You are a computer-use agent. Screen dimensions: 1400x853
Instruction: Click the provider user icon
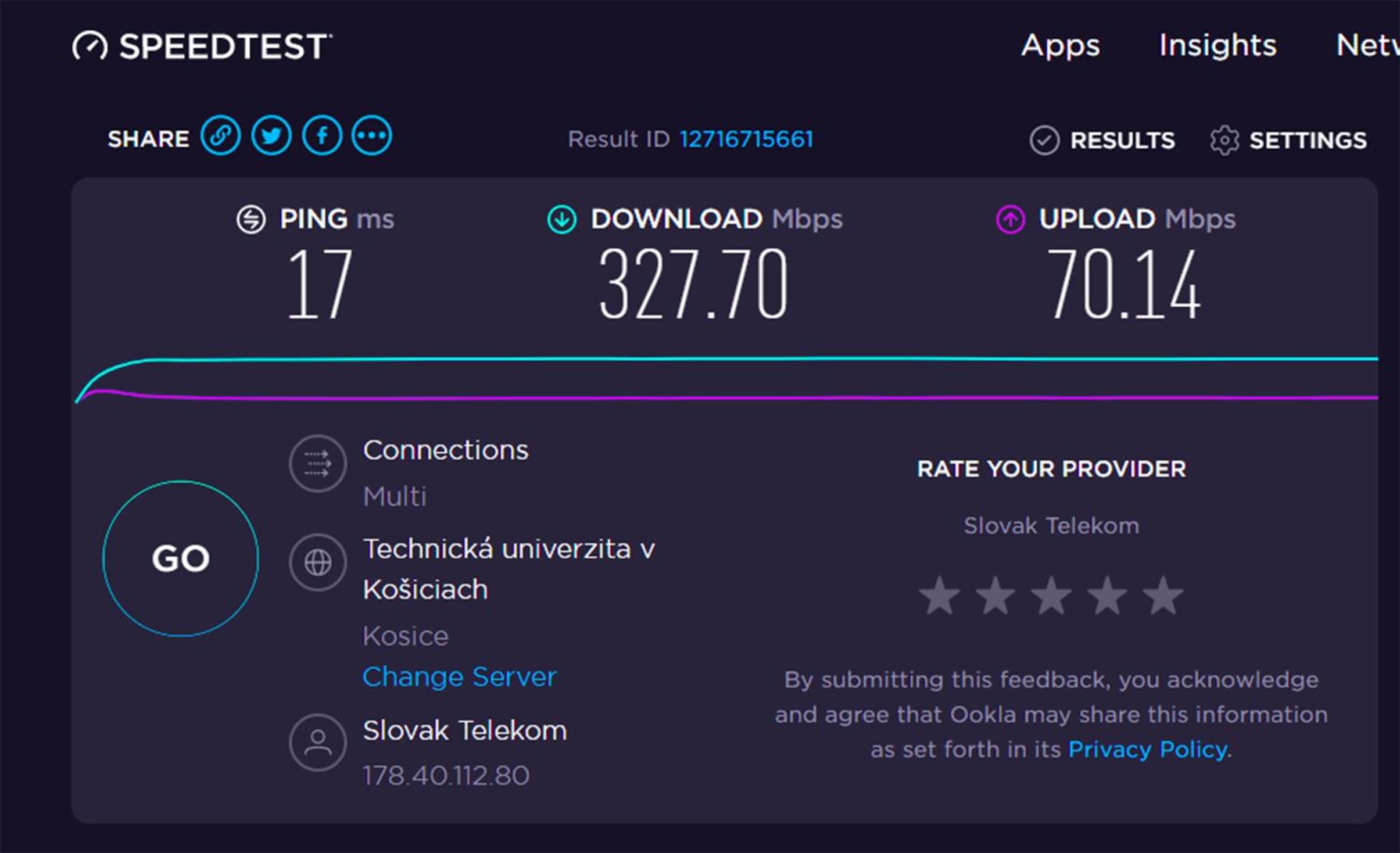click(318, 743)
